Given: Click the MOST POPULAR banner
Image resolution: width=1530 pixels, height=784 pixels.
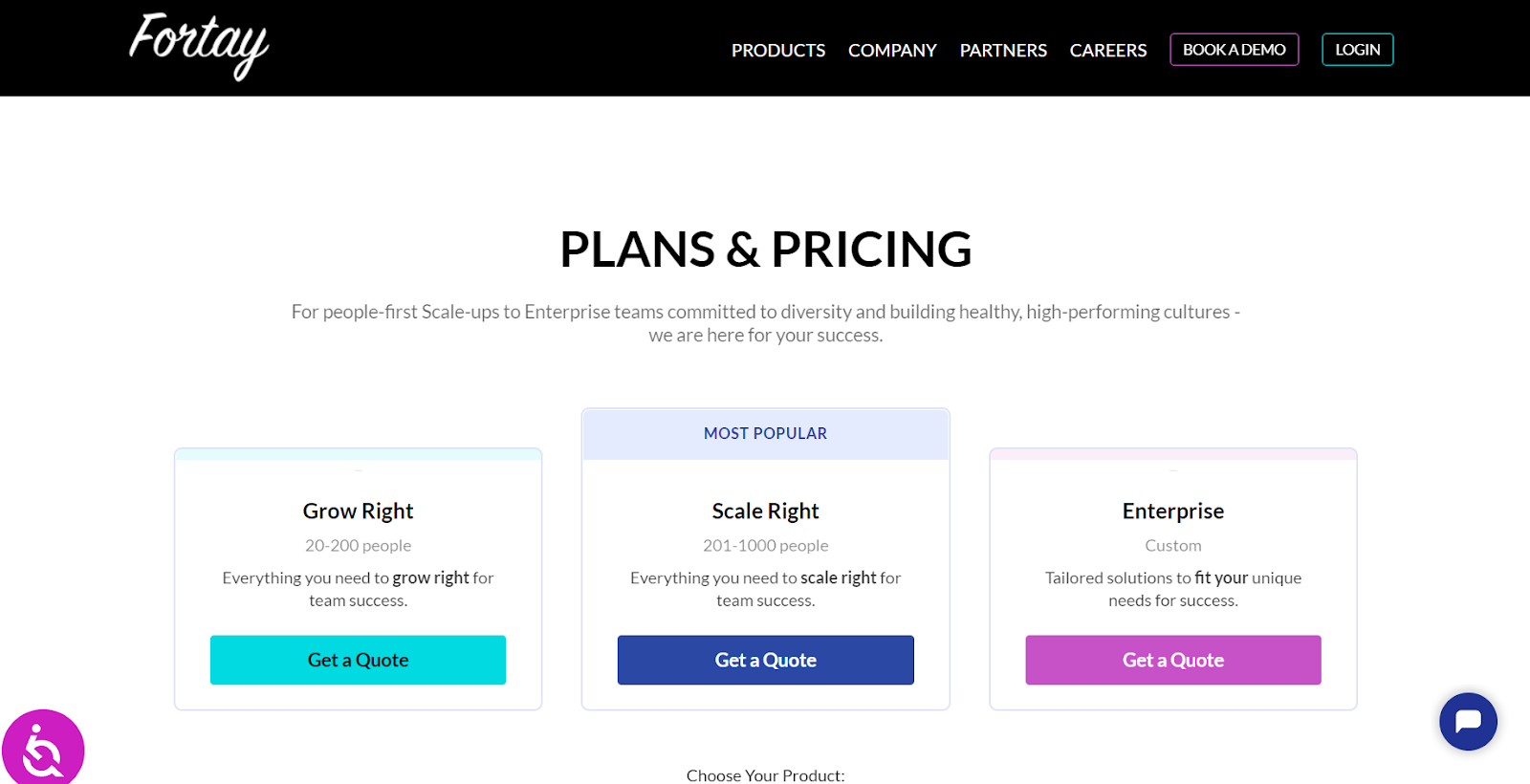Looking at the screenshot, I should coord(765,434).
